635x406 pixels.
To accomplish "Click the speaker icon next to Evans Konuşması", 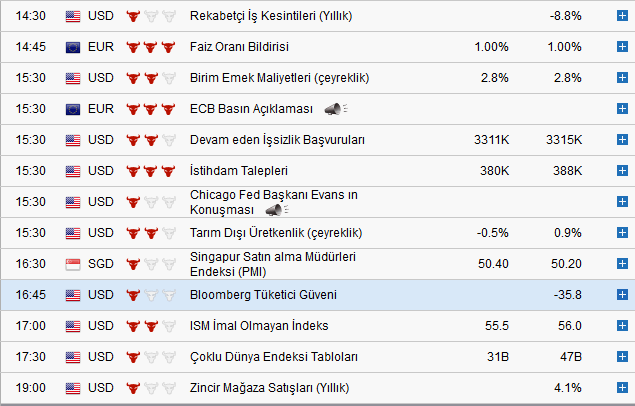I will point(272,210).
